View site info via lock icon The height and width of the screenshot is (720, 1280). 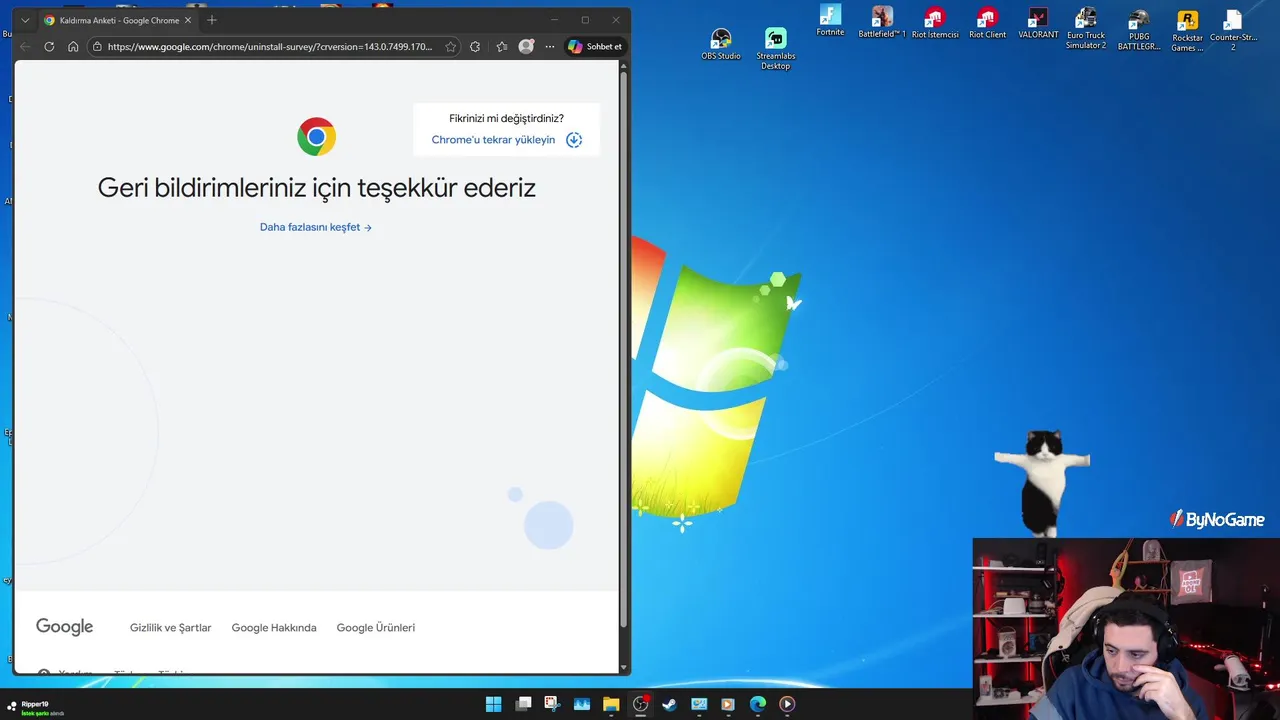tap(97, 46)
